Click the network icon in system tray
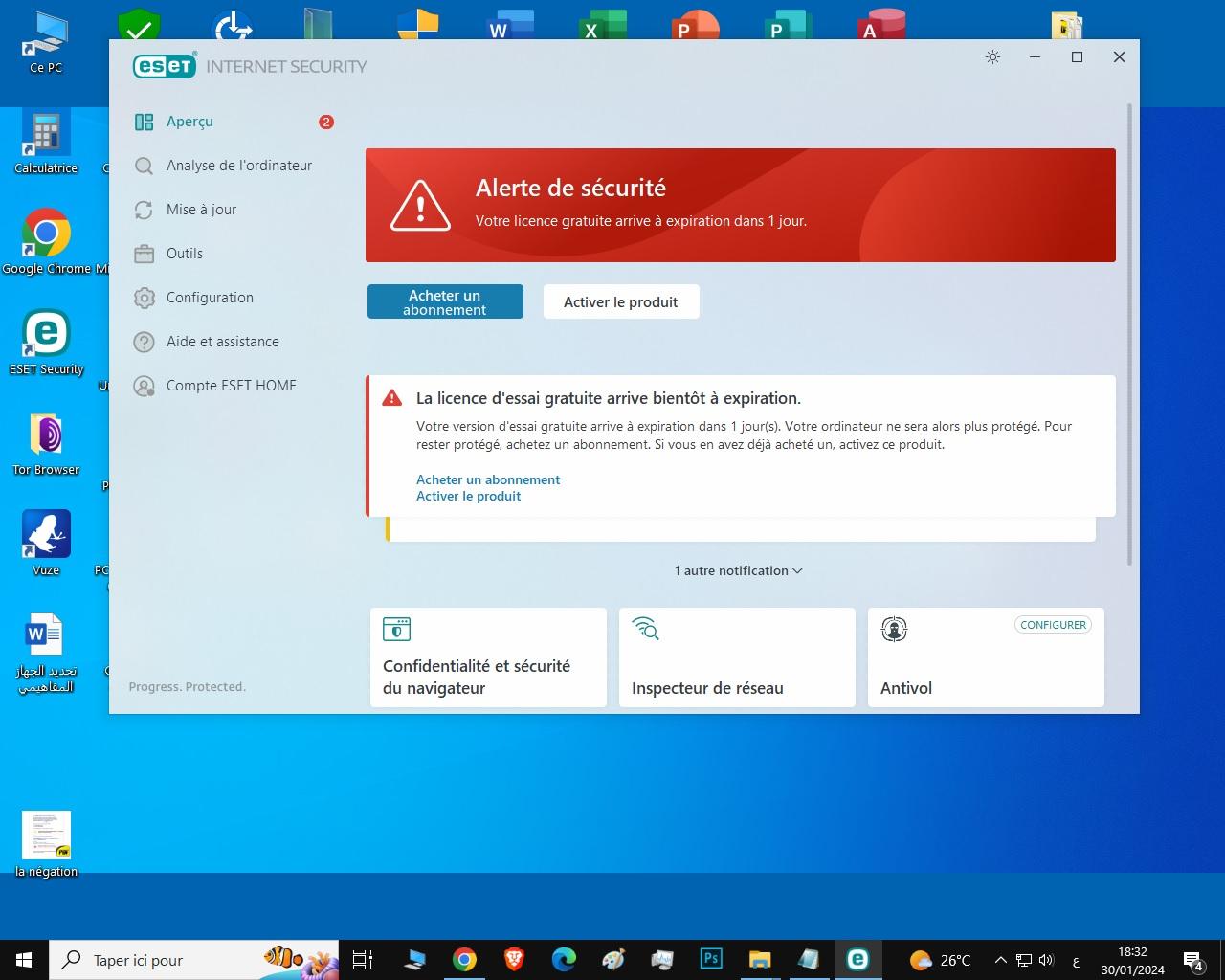The width and height of the screenshot is (1225, 980). [1024, 960]
